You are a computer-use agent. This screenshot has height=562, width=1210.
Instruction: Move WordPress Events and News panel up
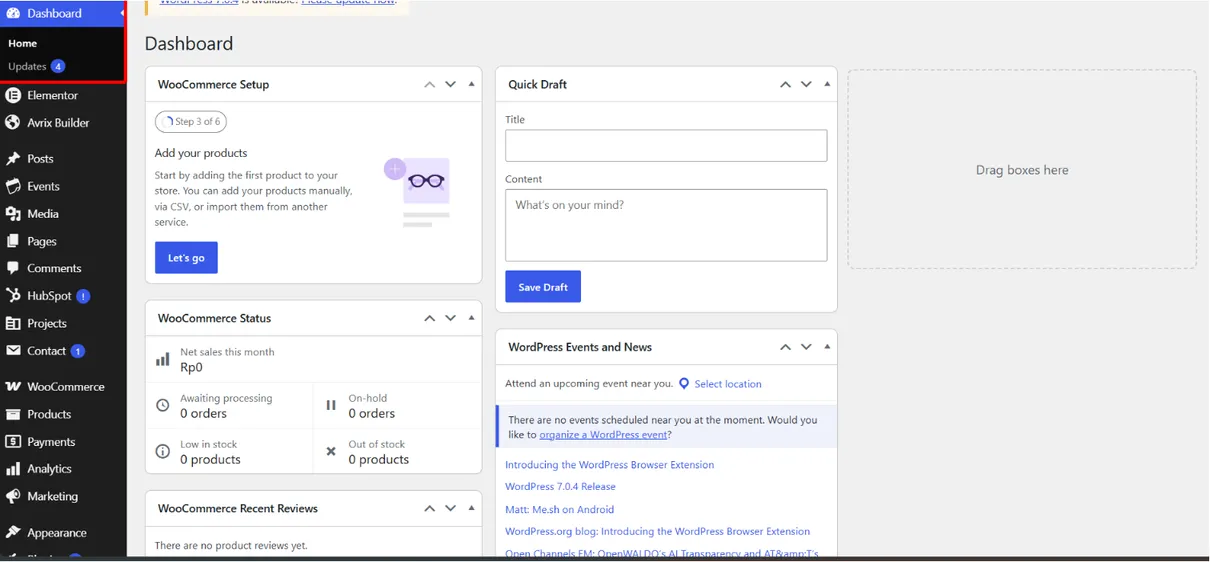786,347
